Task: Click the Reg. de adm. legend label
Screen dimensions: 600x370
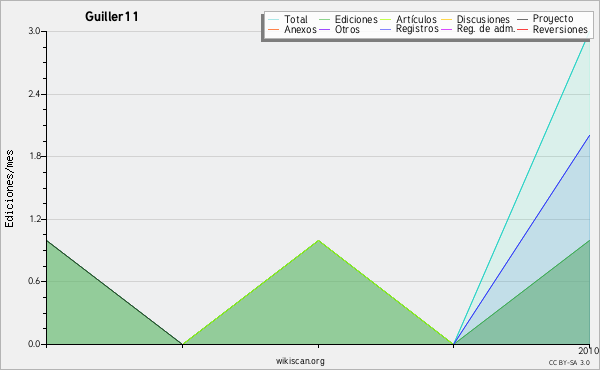Action: point(486,29)
